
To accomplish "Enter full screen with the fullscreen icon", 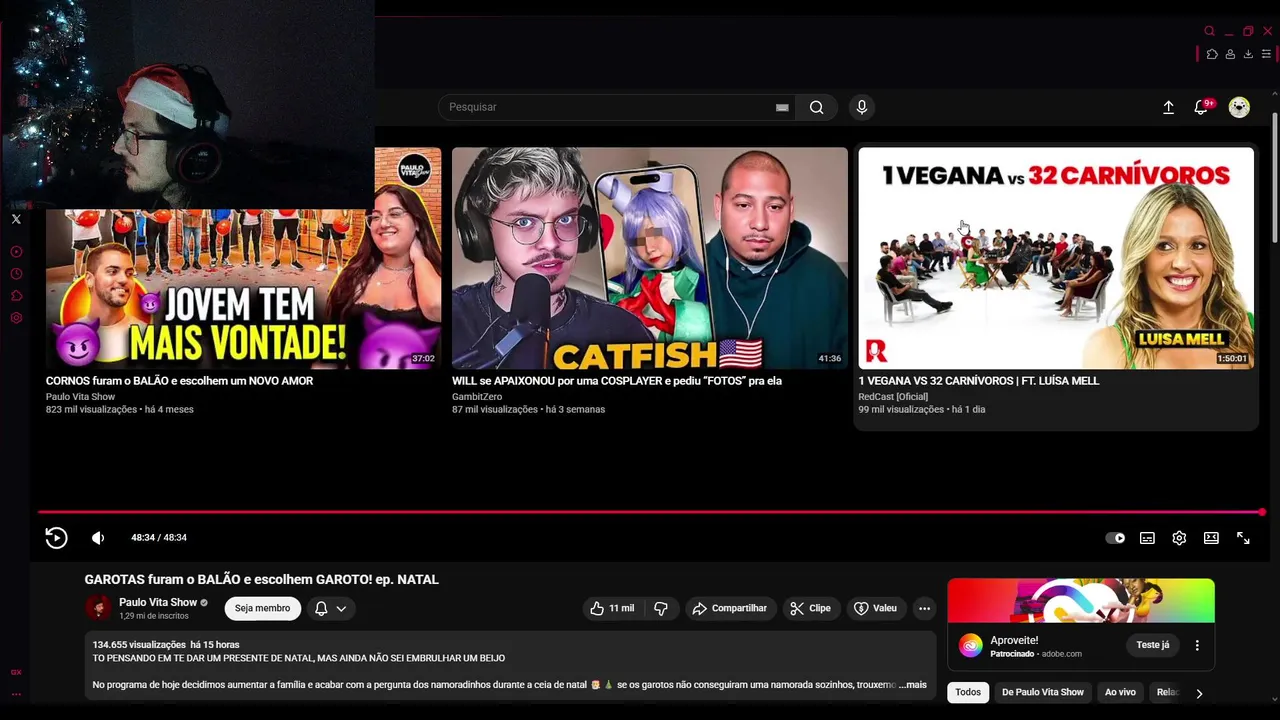I will tap(1243, 538).
